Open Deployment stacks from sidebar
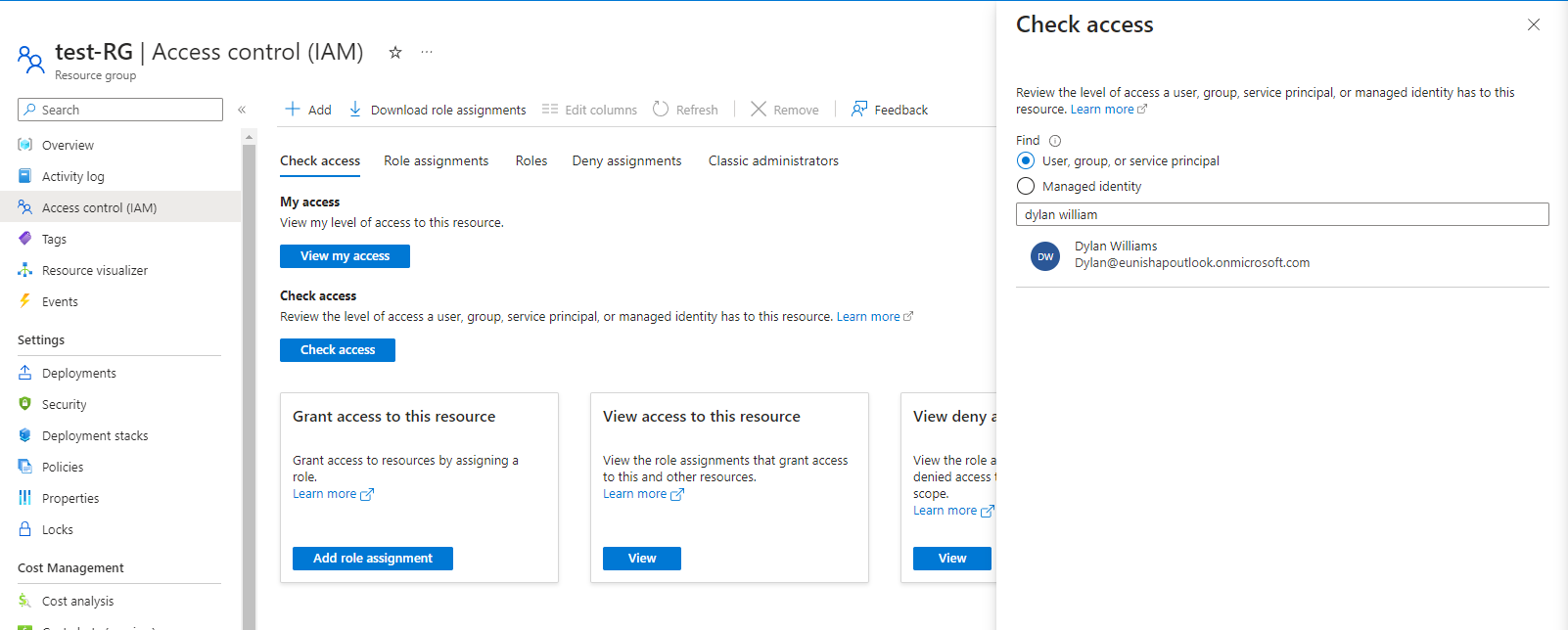1568x630 pixels. click(x=95, y=436)
